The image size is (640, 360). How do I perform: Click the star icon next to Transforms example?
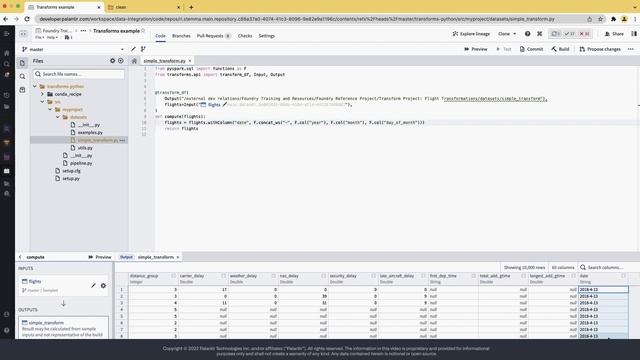tap(143, 31)
